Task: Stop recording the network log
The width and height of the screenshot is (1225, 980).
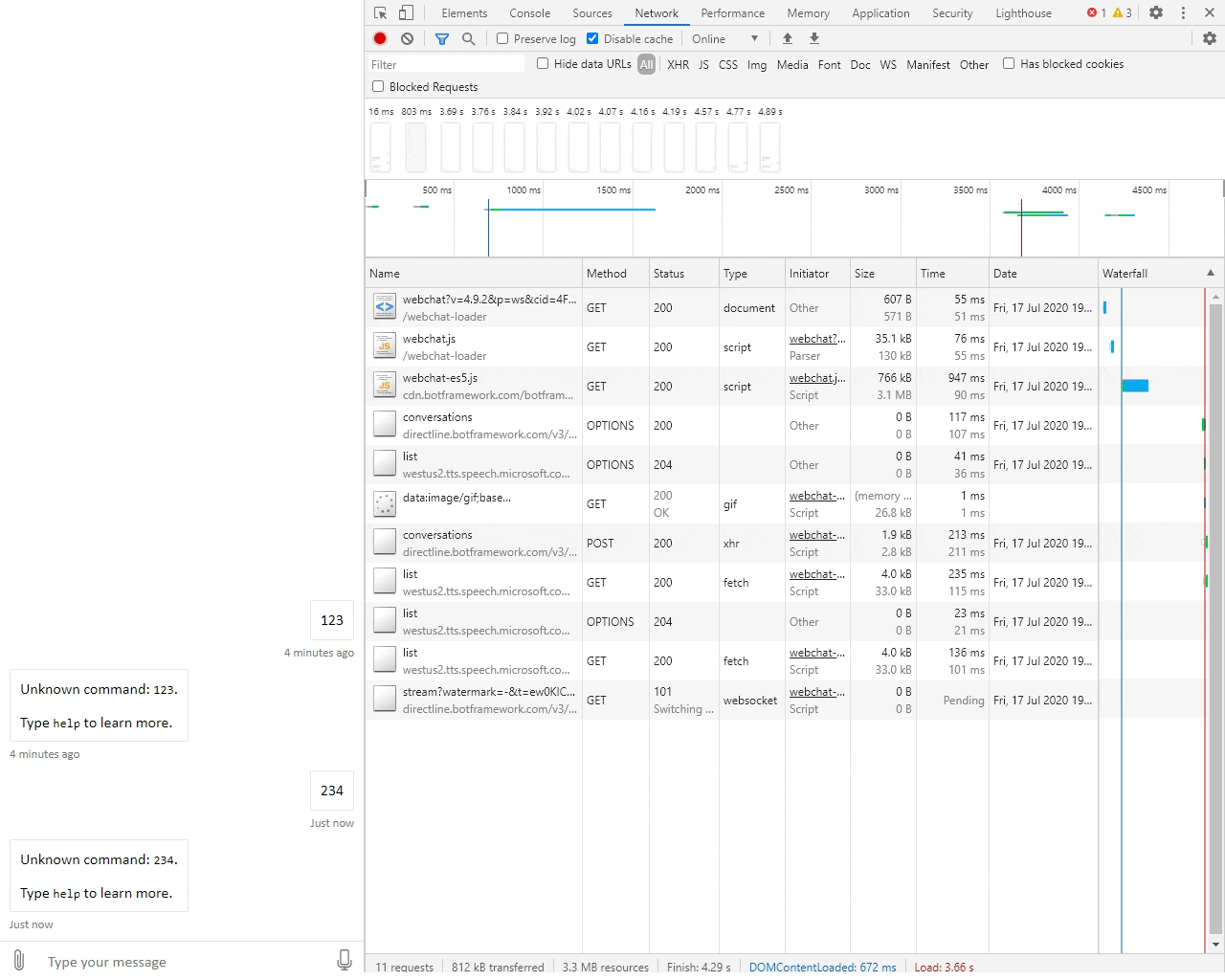Action: (x=379, y=38)
